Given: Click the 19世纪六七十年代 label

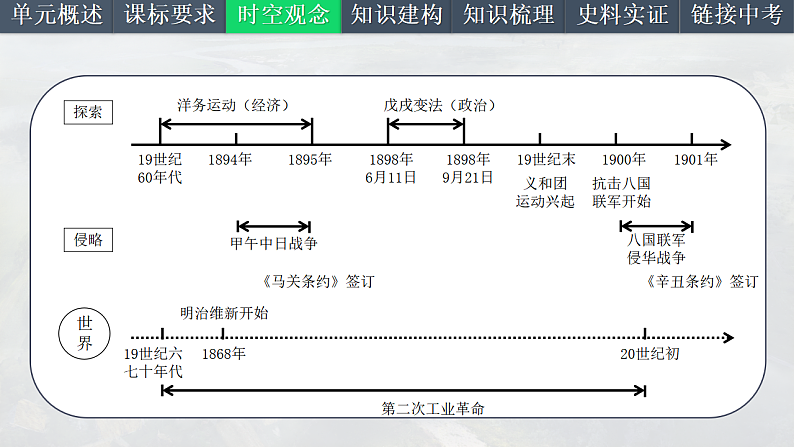Looking at the screenshot, I should point(153,363).
